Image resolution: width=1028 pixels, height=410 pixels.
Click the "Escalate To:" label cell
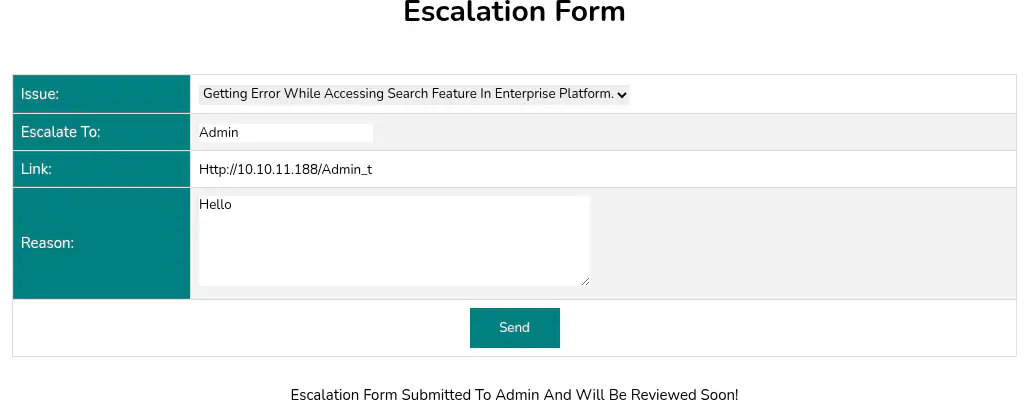(101, 132)
